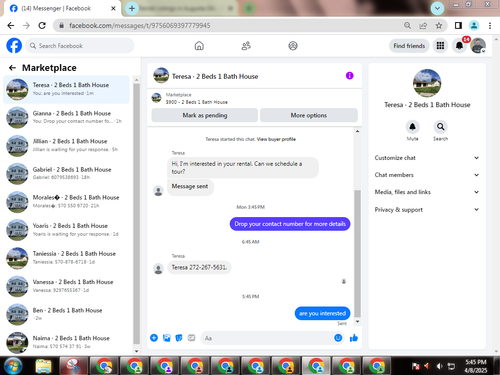The width and height of the screenshot is (500, 375).
Task: Open the $900 2 Beds listing link
Action: click(x=197, y=102)
